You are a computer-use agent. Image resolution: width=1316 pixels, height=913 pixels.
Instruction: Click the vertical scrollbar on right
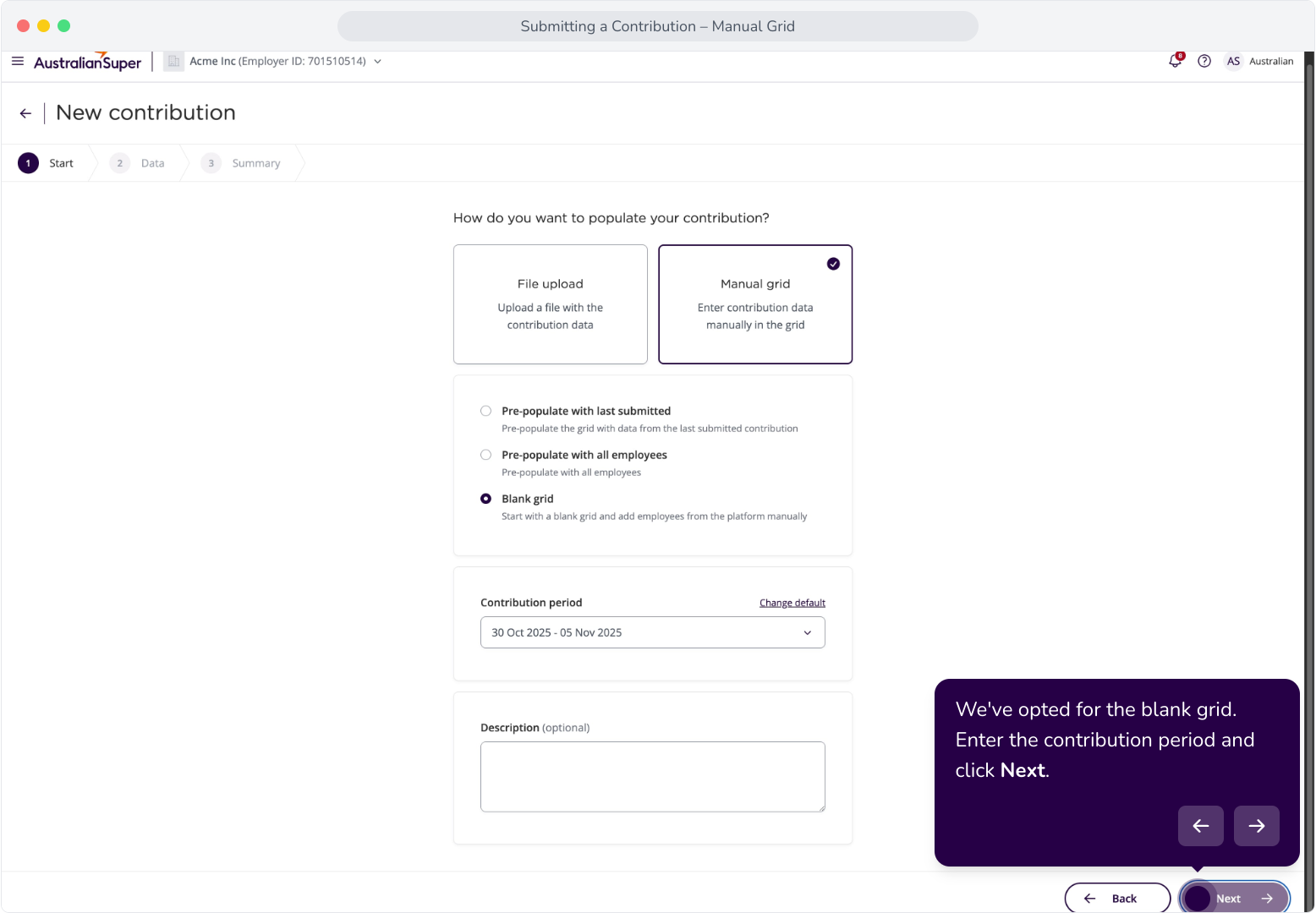coord(1309,482)
